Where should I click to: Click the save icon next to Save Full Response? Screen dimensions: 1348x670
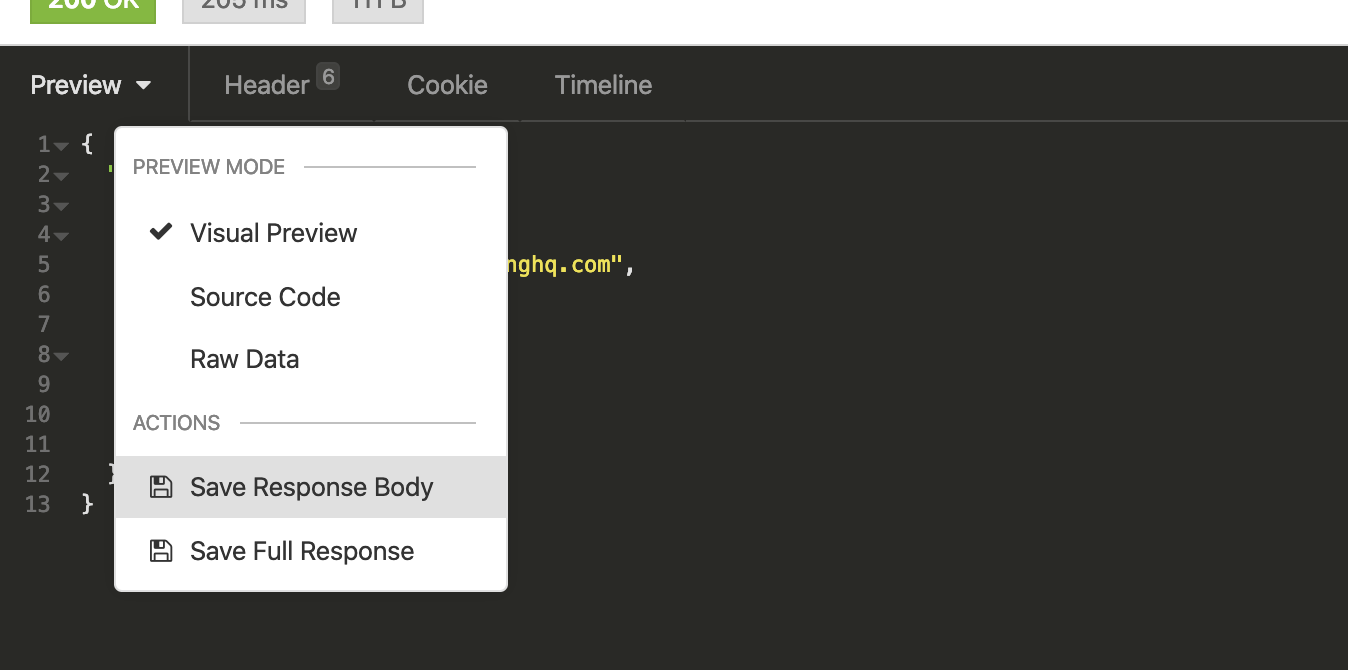162,551
